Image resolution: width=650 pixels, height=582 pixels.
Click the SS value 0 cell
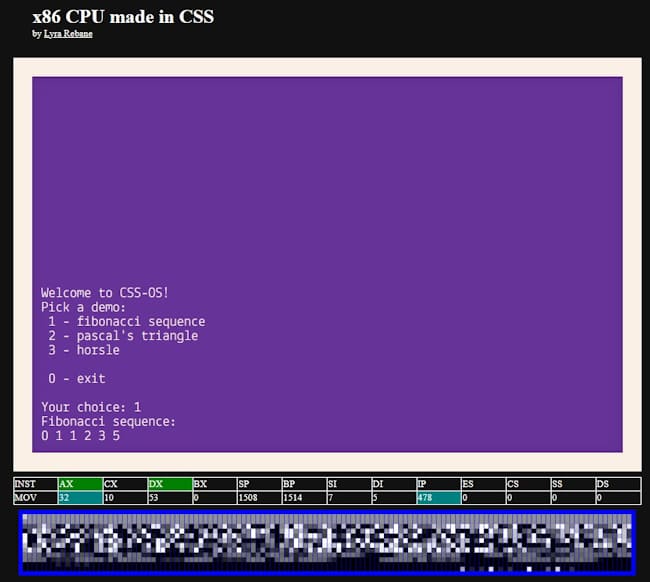click(x=573, y=497)
